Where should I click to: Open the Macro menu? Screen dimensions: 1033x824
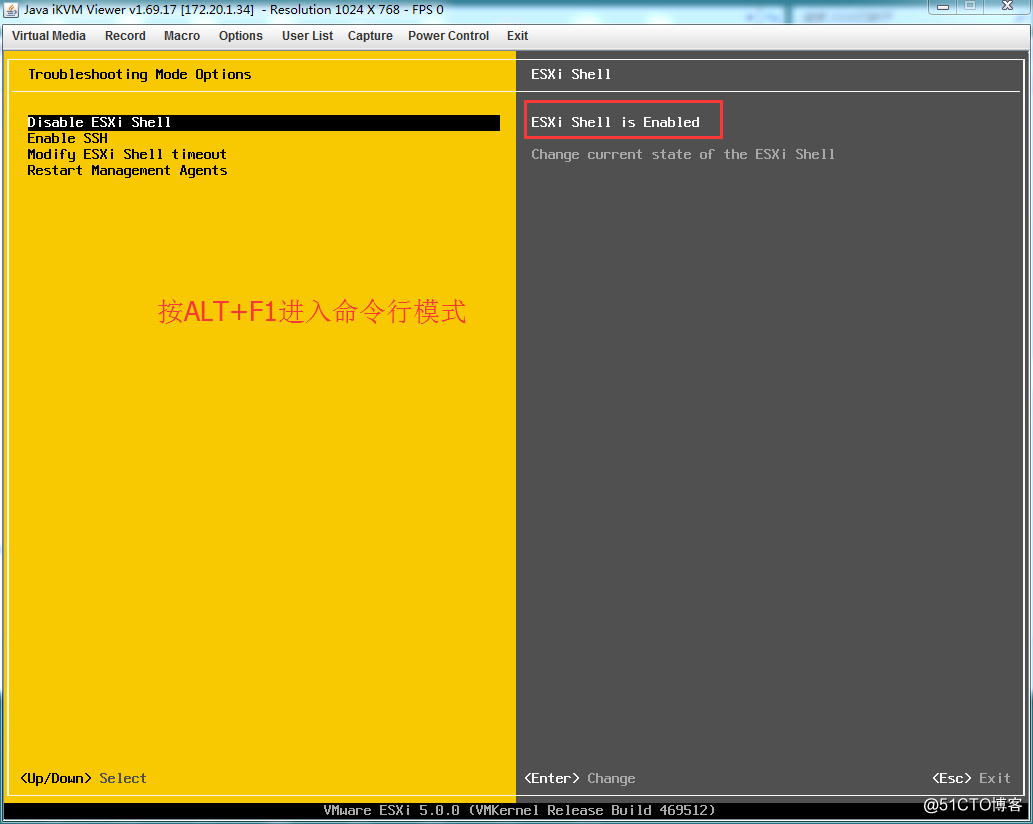(182, 36)
